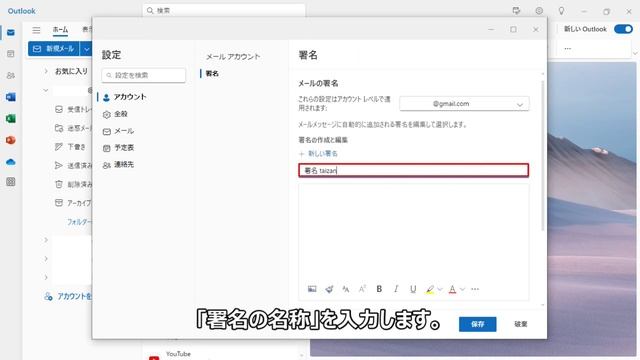The width and height of the screenshot is (640, 360).
Task: Click the ribbon more options ellipsis
Action: (568, 49)
